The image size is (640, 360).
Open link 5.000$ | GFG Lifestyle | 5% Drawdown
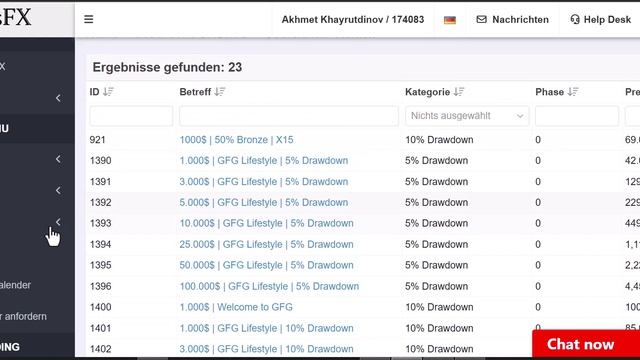[264, 202]
